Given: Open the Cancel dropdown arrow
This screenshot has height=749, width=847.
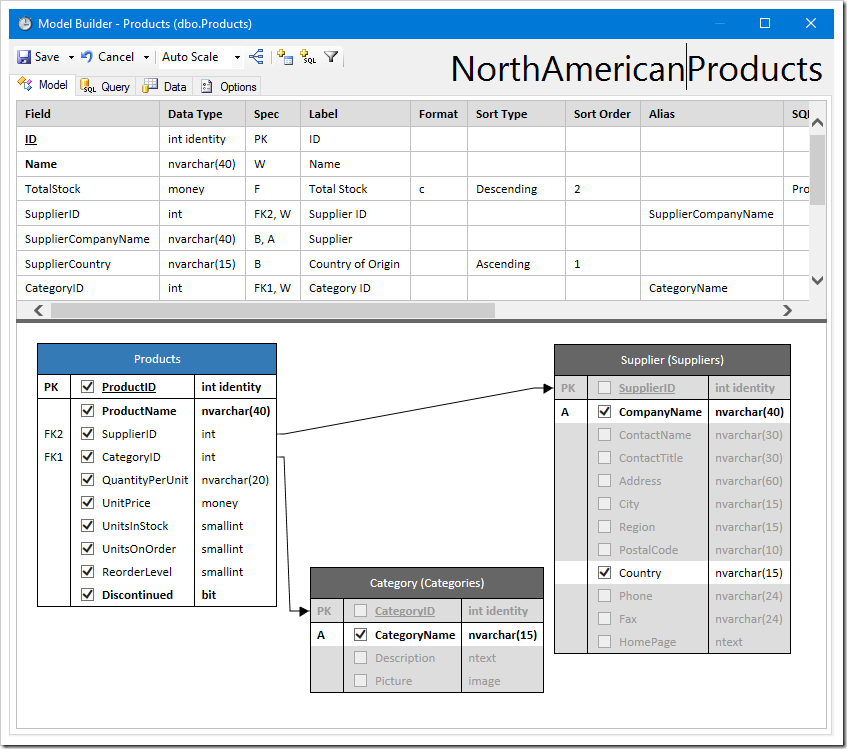Looking at the screenshot, I should [x=146, y=57].
